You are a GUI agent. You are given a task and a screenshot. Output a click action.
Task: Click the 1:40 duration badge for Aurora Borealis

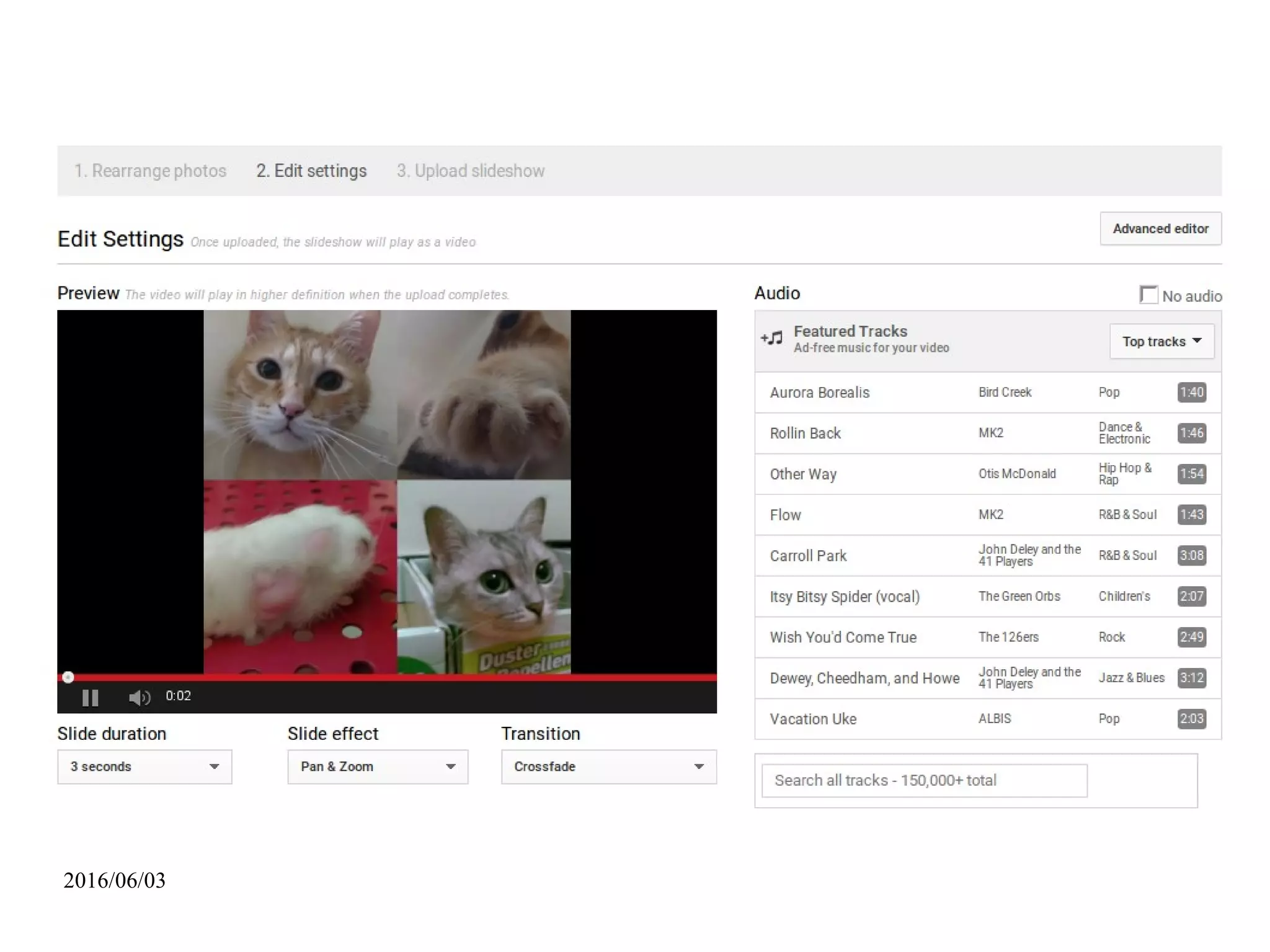pos(1191,393)
